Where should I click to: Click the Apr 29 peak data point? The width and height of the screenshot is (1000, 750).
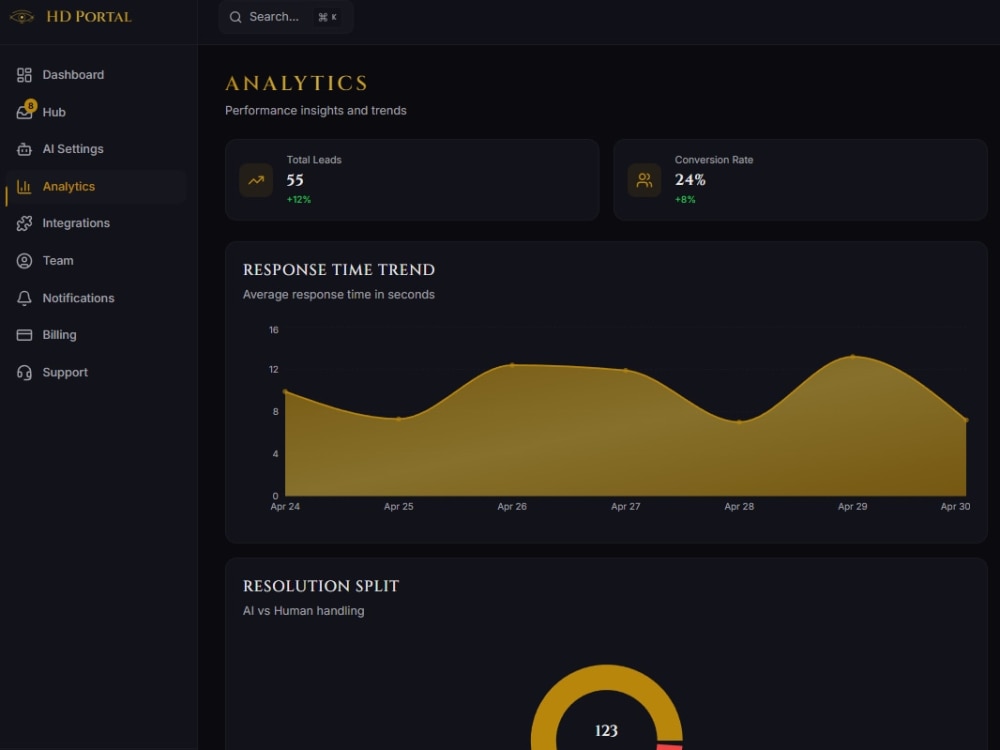pyautogui.click(x=853, y=357)
